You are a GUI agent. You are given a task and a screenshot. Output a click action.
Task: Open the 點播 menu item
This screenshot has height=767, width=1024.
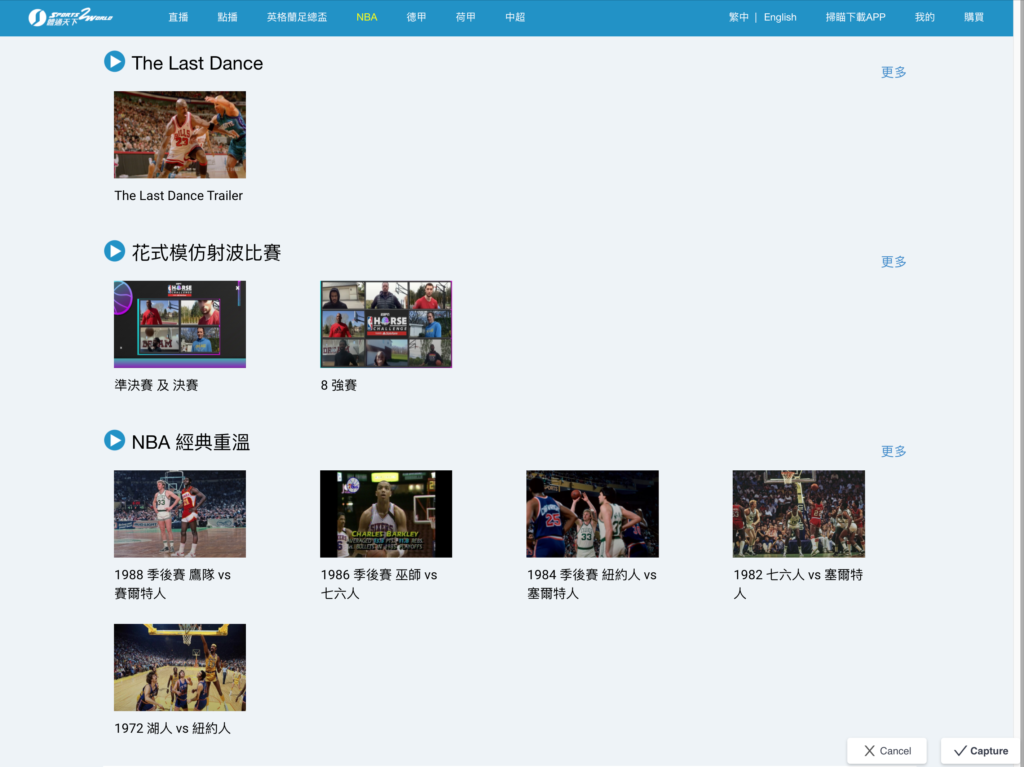(x=227, y=17)
